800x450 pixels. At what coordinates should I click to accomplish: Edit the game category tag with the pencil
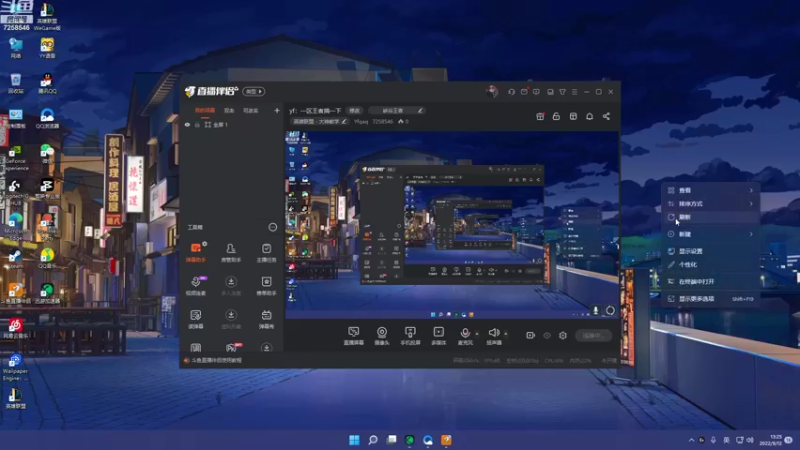coord(344,121)
